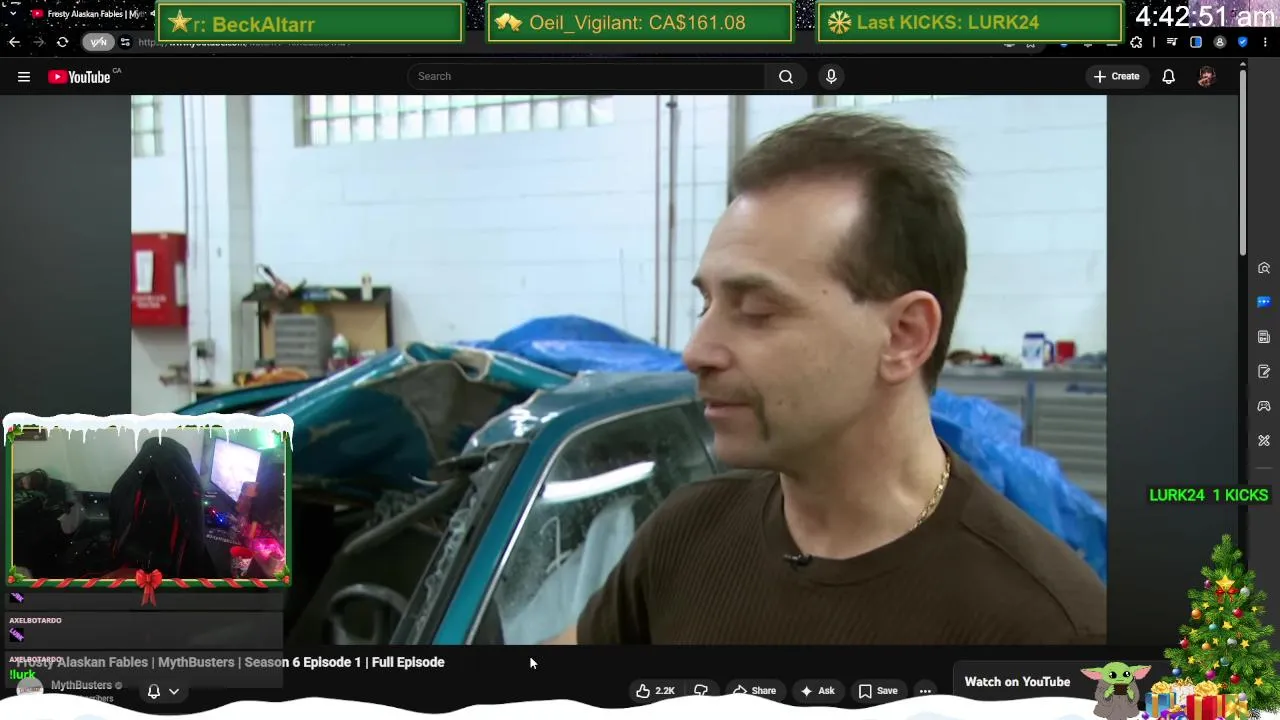Open the YouTube hamburger guide menu
Image resolution: width=1280 pixels, height=720 pixels.
(24, 77)
